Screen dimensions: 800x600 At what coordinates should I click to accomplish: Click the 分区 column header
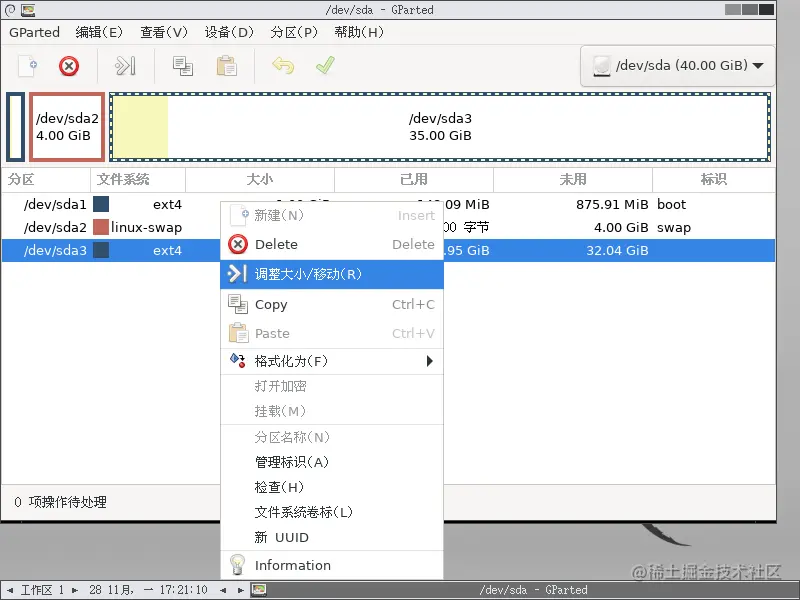[45, 180]
